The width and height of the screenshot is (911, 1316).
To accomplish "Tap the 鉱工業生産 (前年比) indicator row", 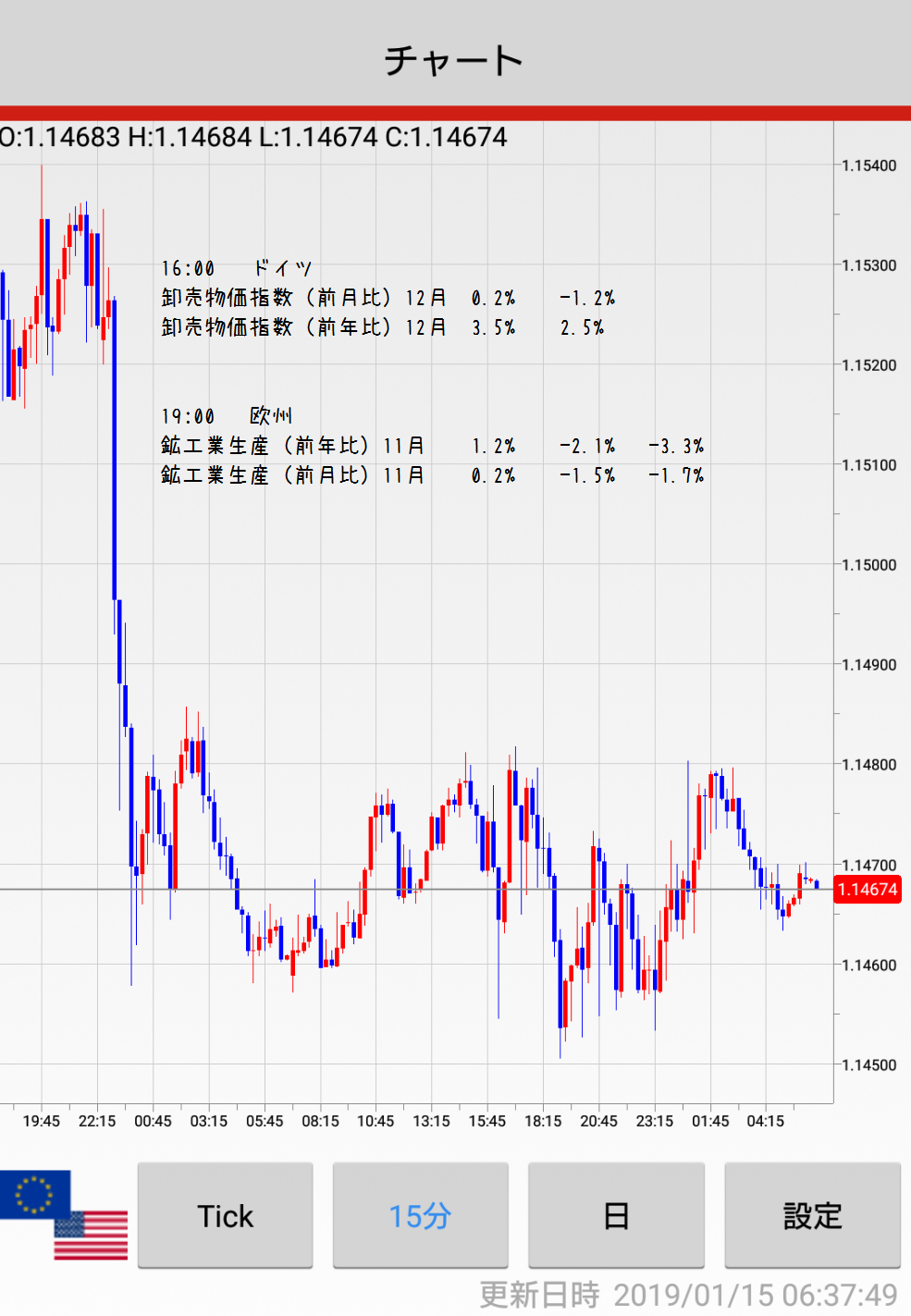I will point(432,446).
